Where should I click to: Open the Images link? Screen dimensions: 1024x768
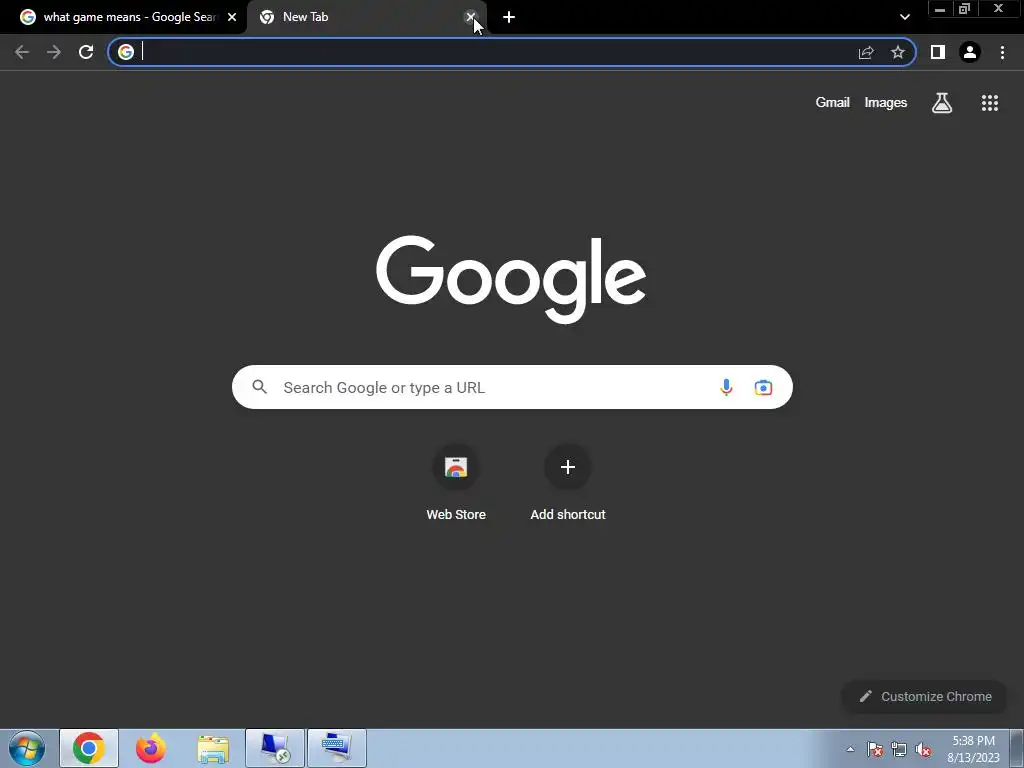point(886,103)
